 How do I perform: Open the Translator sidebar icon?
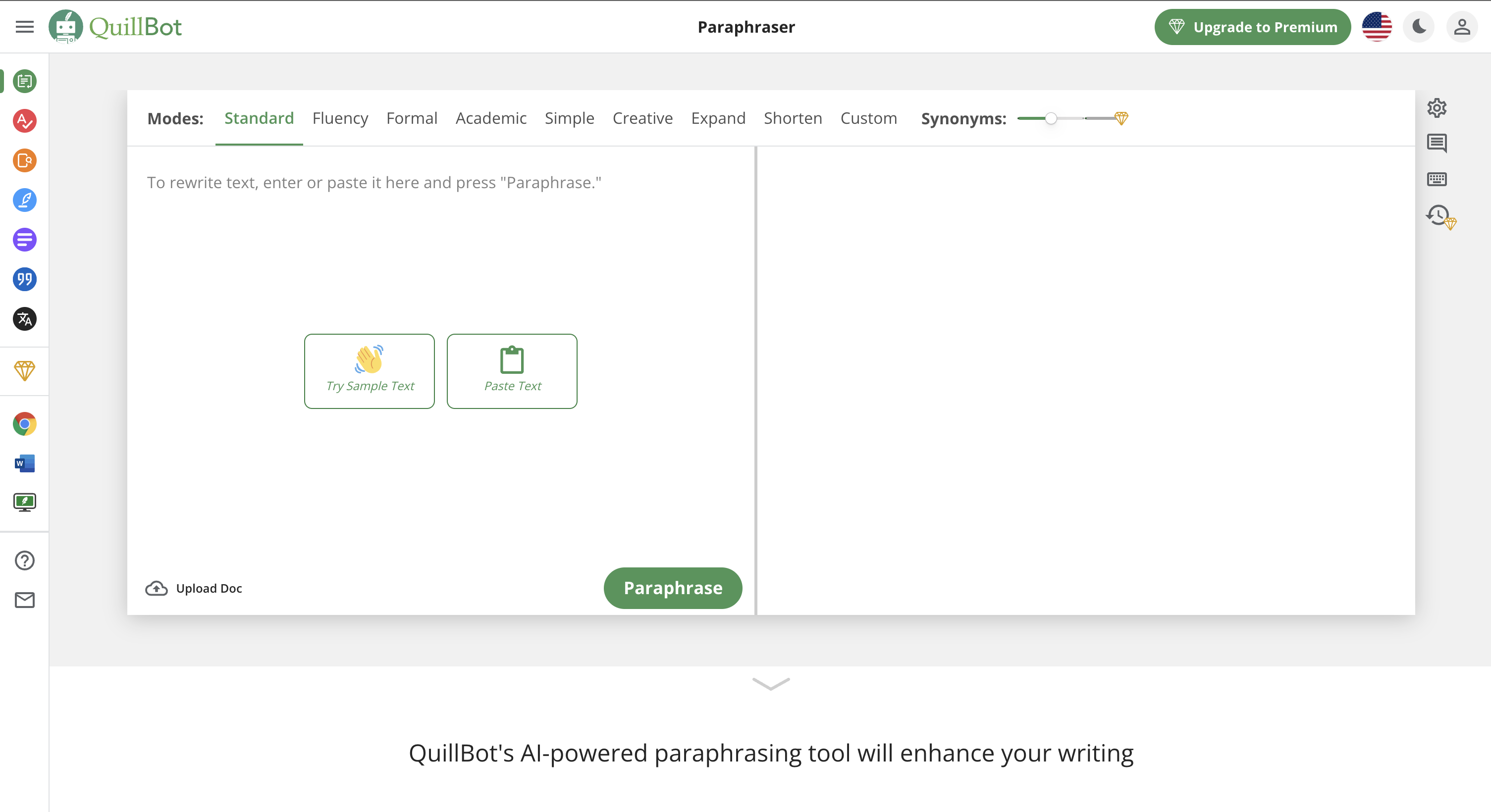pos(24,319)
